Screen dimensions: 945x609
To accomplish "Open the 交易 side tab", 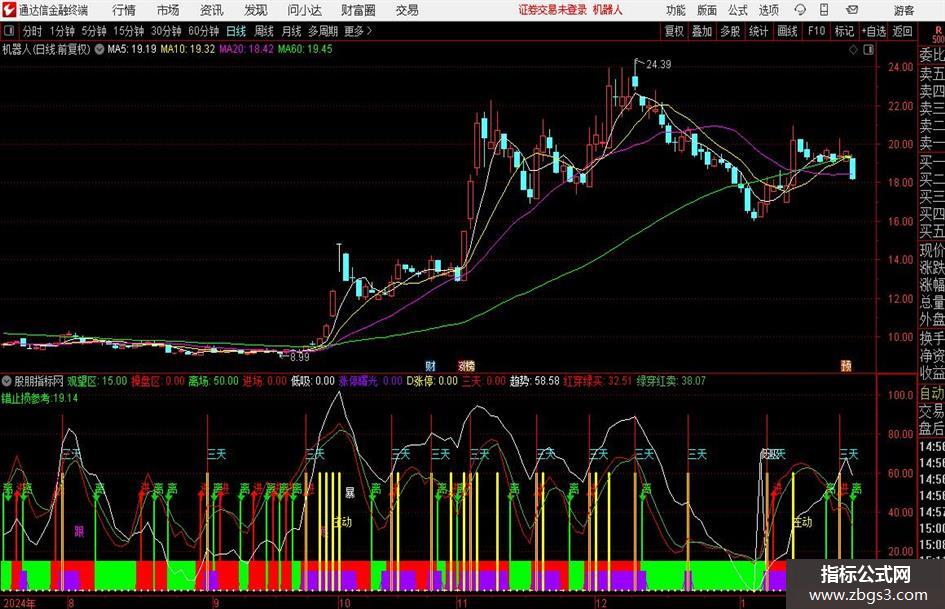I will click(x=932, y=411).
